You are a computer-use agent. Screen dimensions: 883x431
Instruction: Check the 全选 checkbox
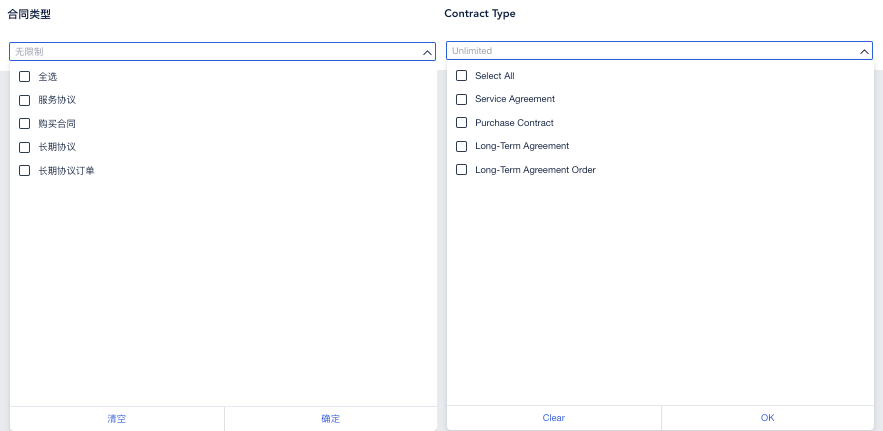(25, 77)
